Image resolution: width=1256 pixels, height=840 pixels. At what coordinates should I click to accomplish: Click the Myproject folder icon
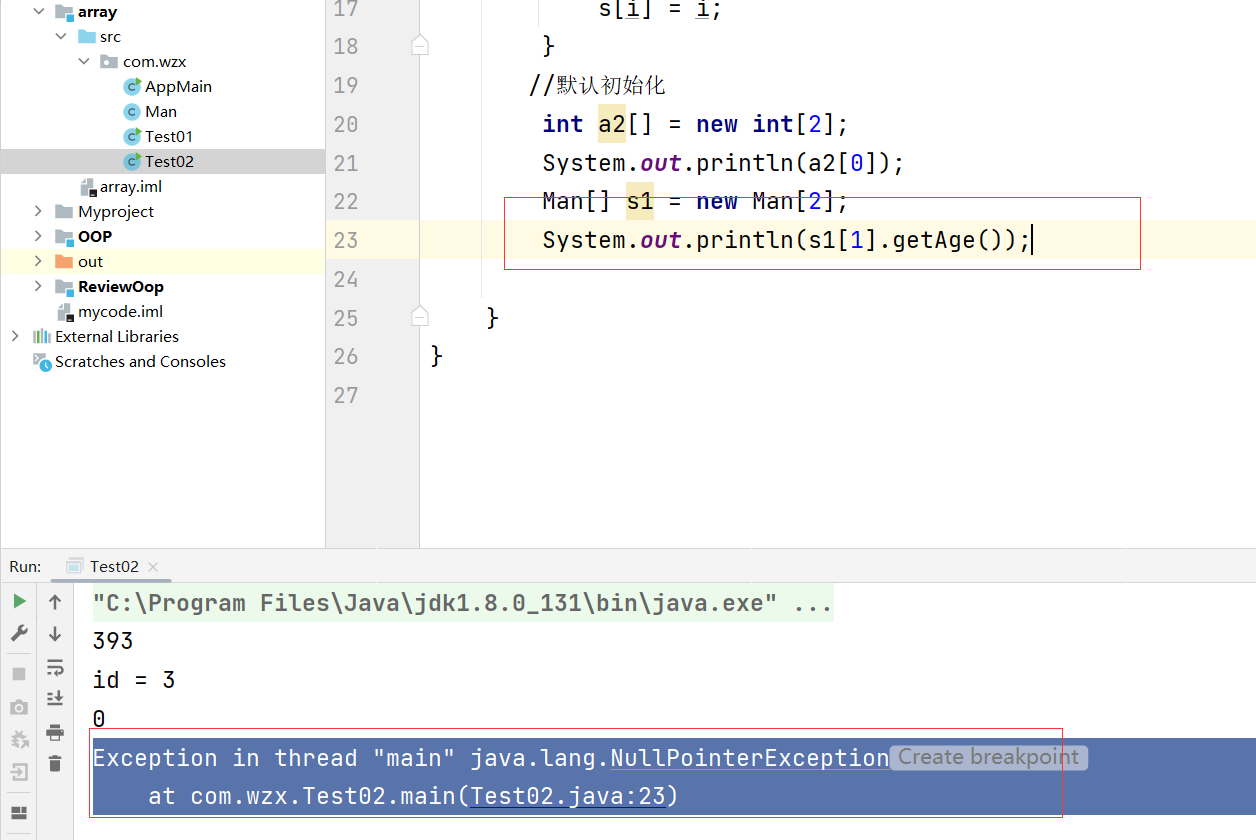click(64, 211)
